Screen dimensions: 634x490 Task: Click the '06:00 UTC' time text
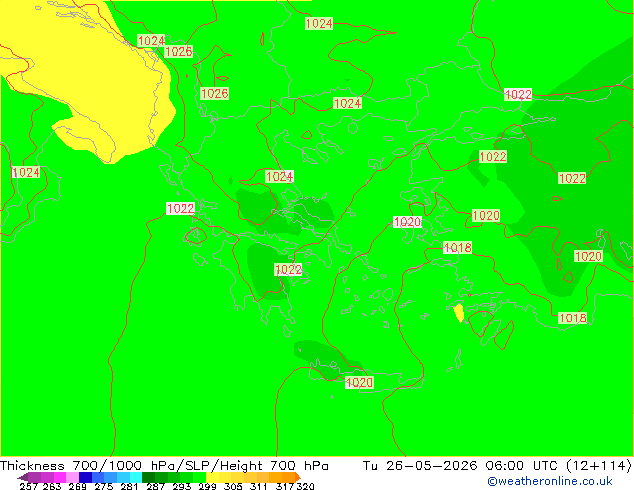pos(522,466)
